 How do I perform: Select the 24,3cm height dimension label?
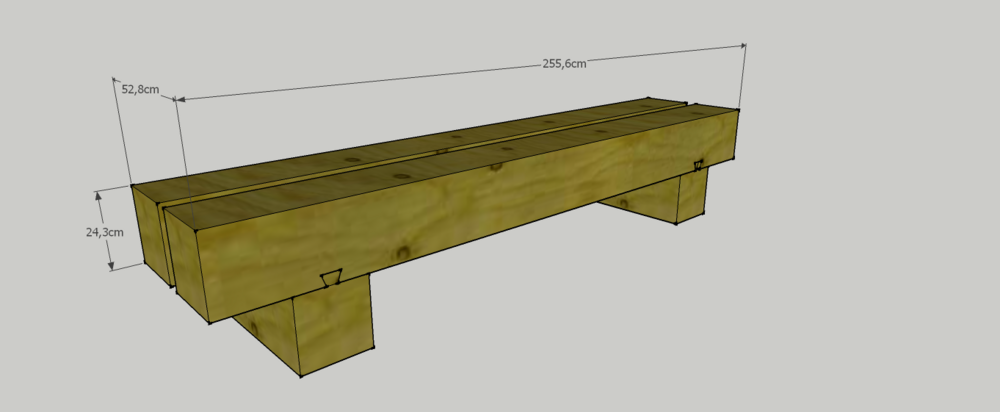tap(104, 231)
